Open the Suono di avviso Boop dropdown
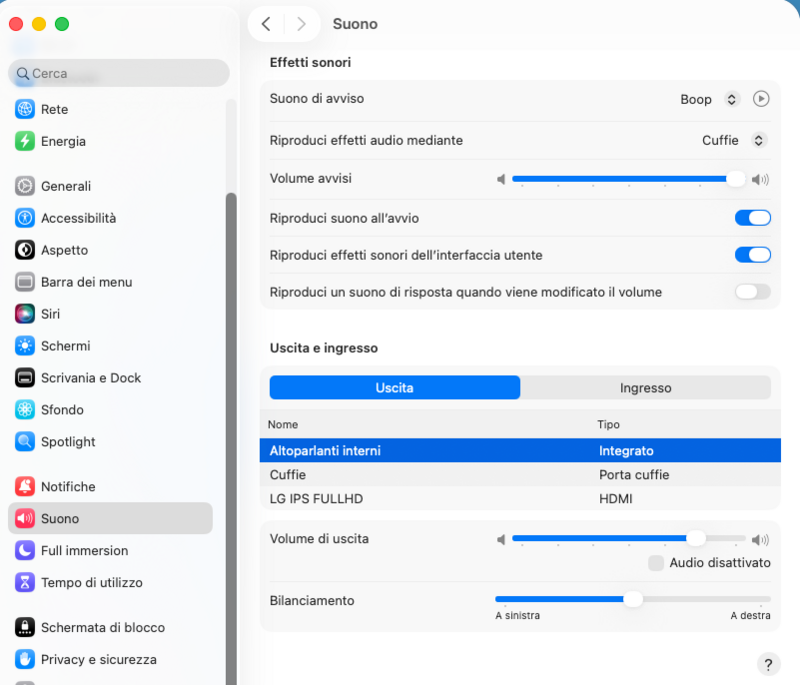Image resolution: width=800 pixels, height=685 pixels. (731, 99)
